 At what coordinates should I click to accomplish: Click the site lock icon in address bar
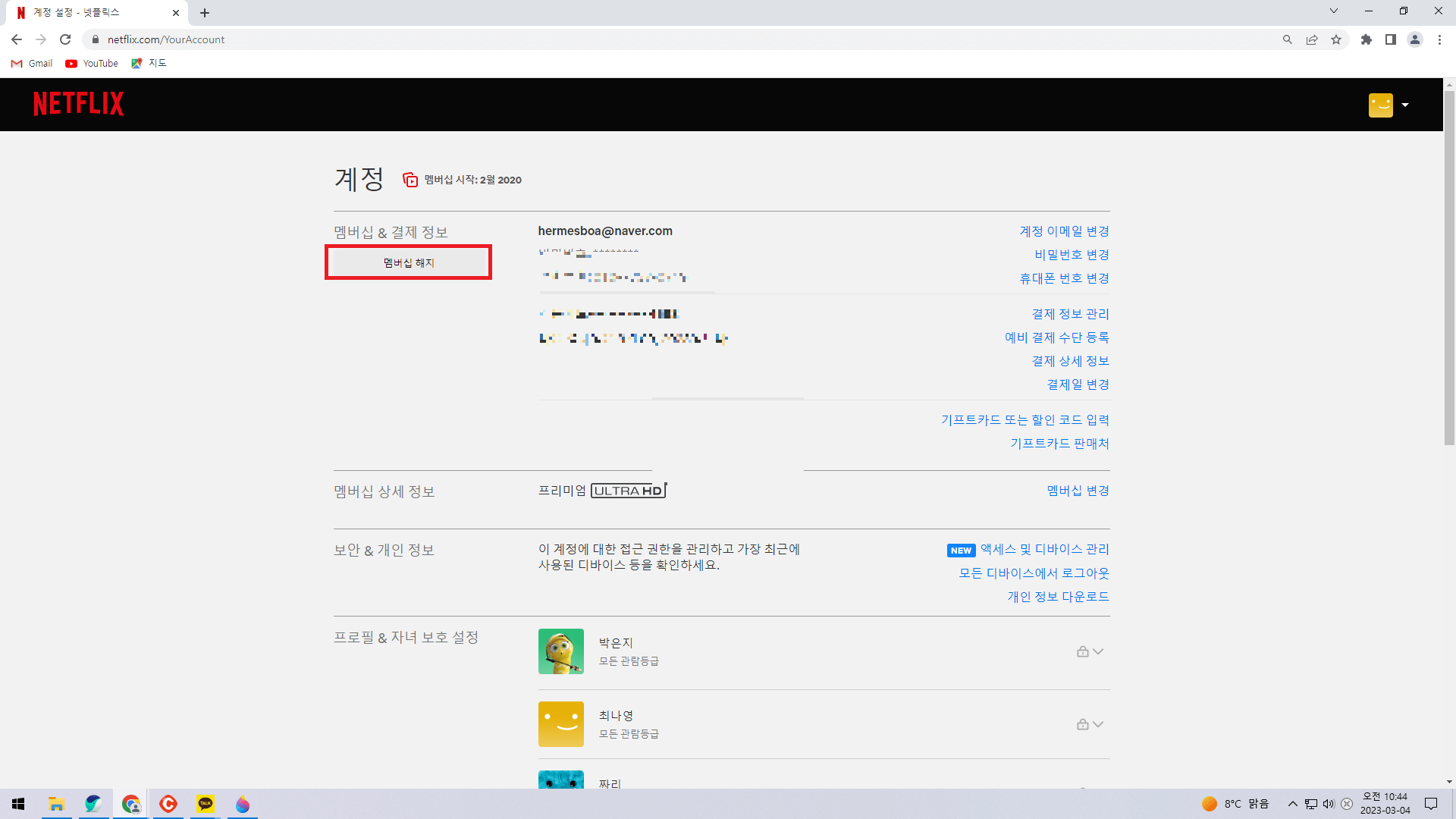click(96, 39)
